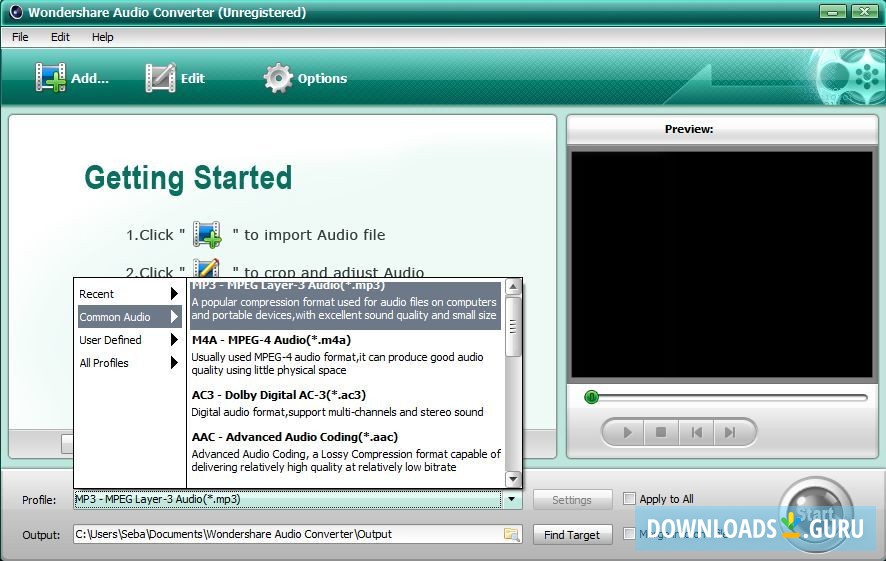Open the Profile dropdown arrow

coord(511,499)
